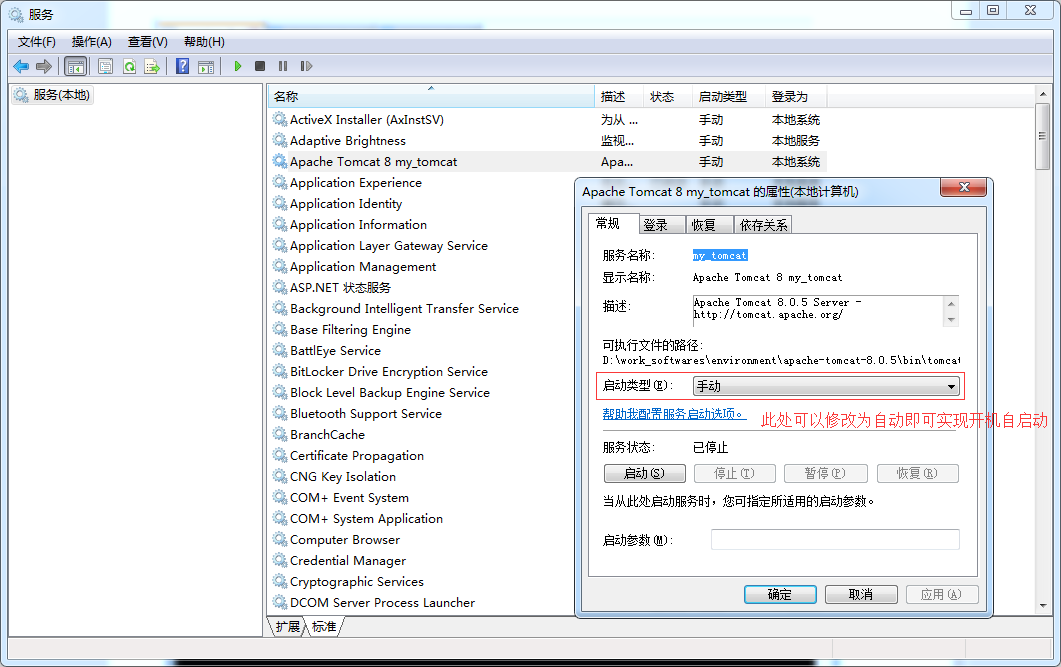Click the Forward arrow in toolbar
The image size is (1061, 667).
pyautogui.click(x=44, y=66)
